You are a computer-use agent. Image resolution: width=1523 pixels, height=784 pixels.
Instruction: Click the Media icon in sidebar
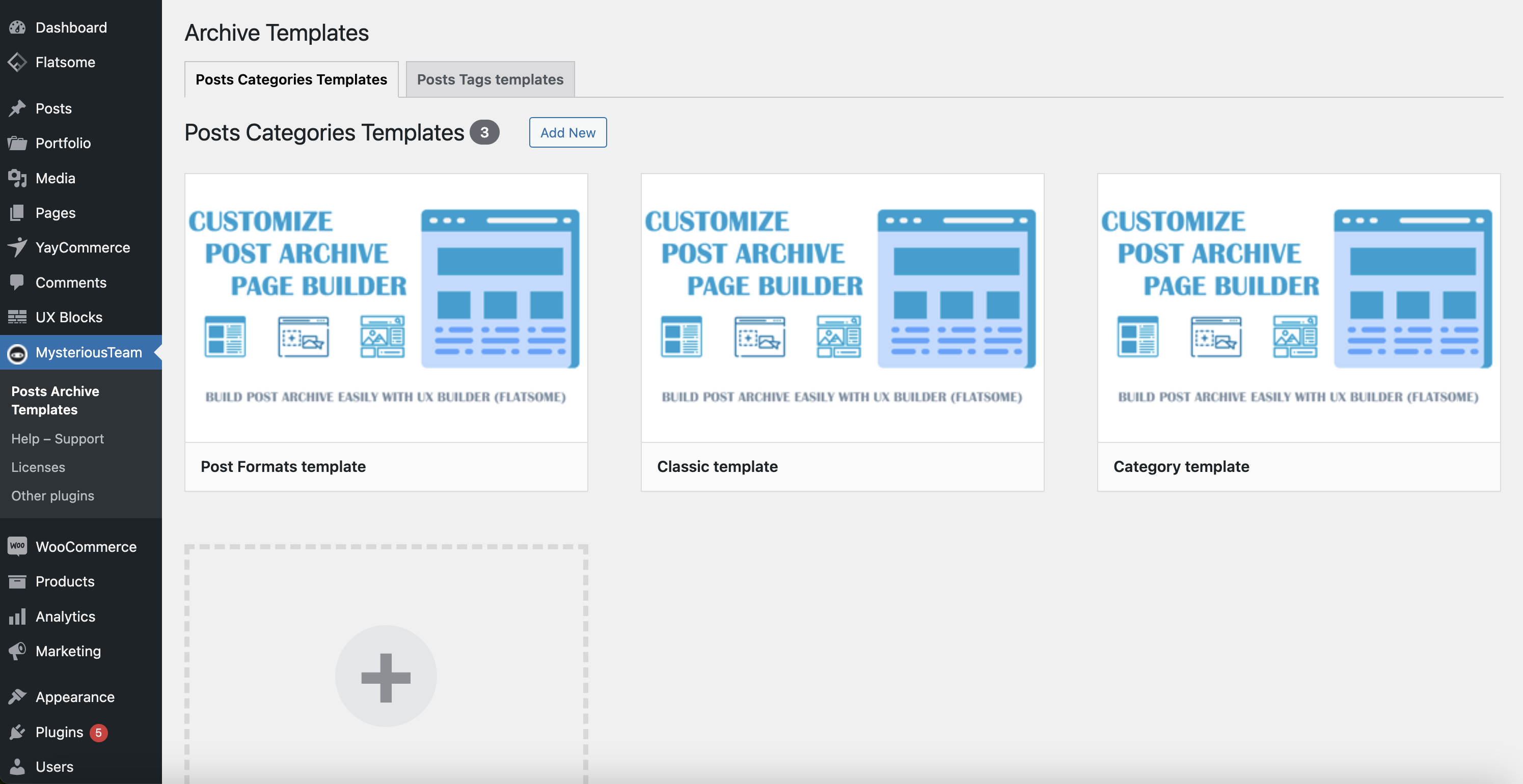(17, 178)
